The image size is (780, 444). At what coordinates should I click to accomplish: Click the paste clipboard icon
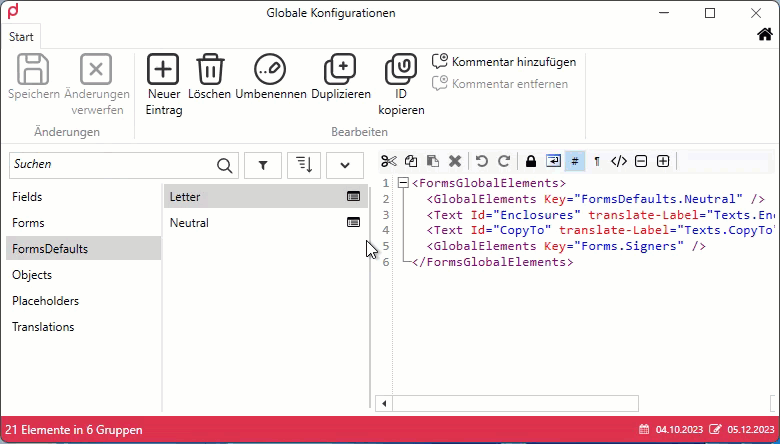[433, 161]
